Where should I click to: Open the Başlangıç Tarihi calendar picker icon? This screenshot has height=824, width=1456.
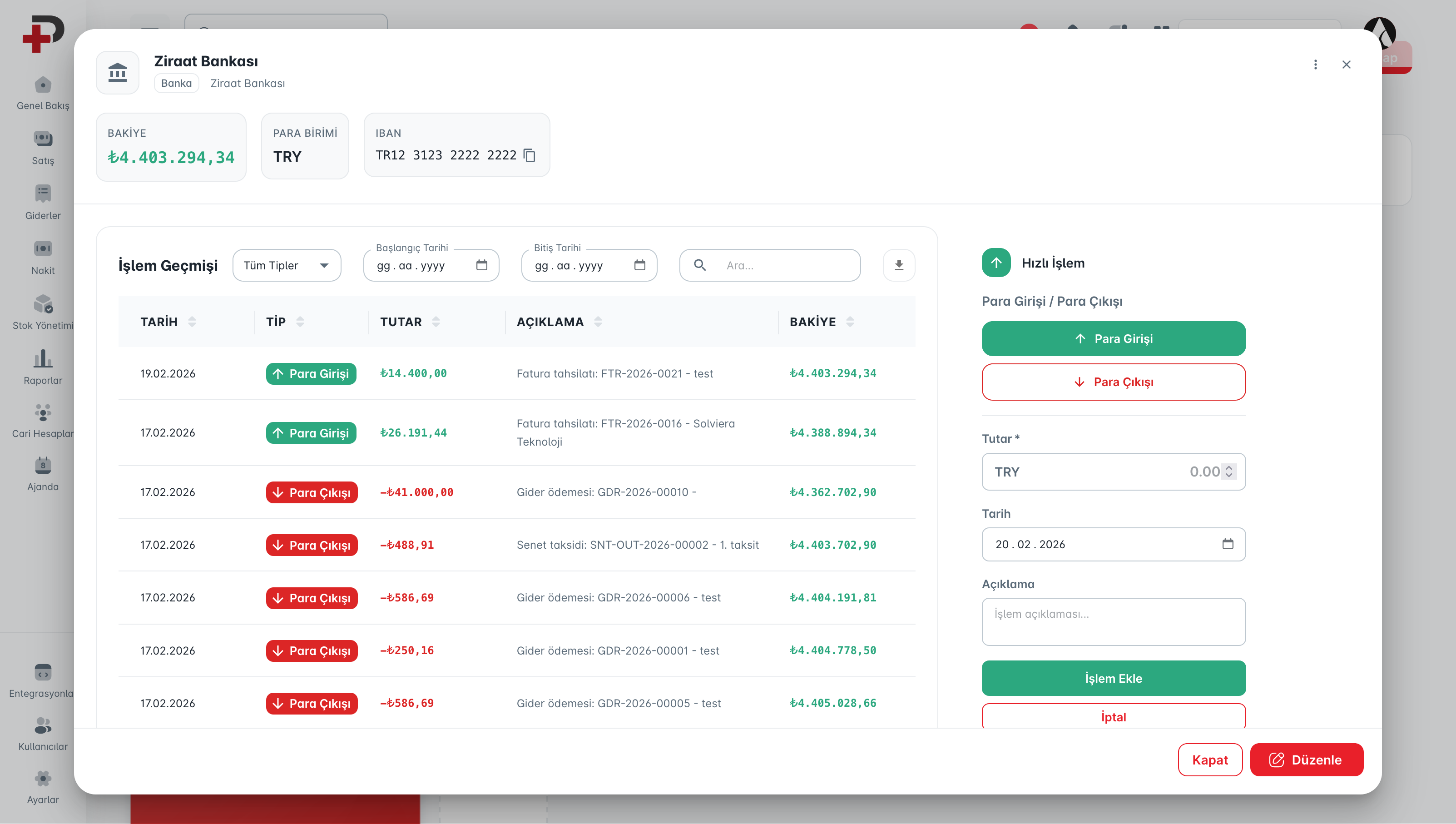click(481, 265)
